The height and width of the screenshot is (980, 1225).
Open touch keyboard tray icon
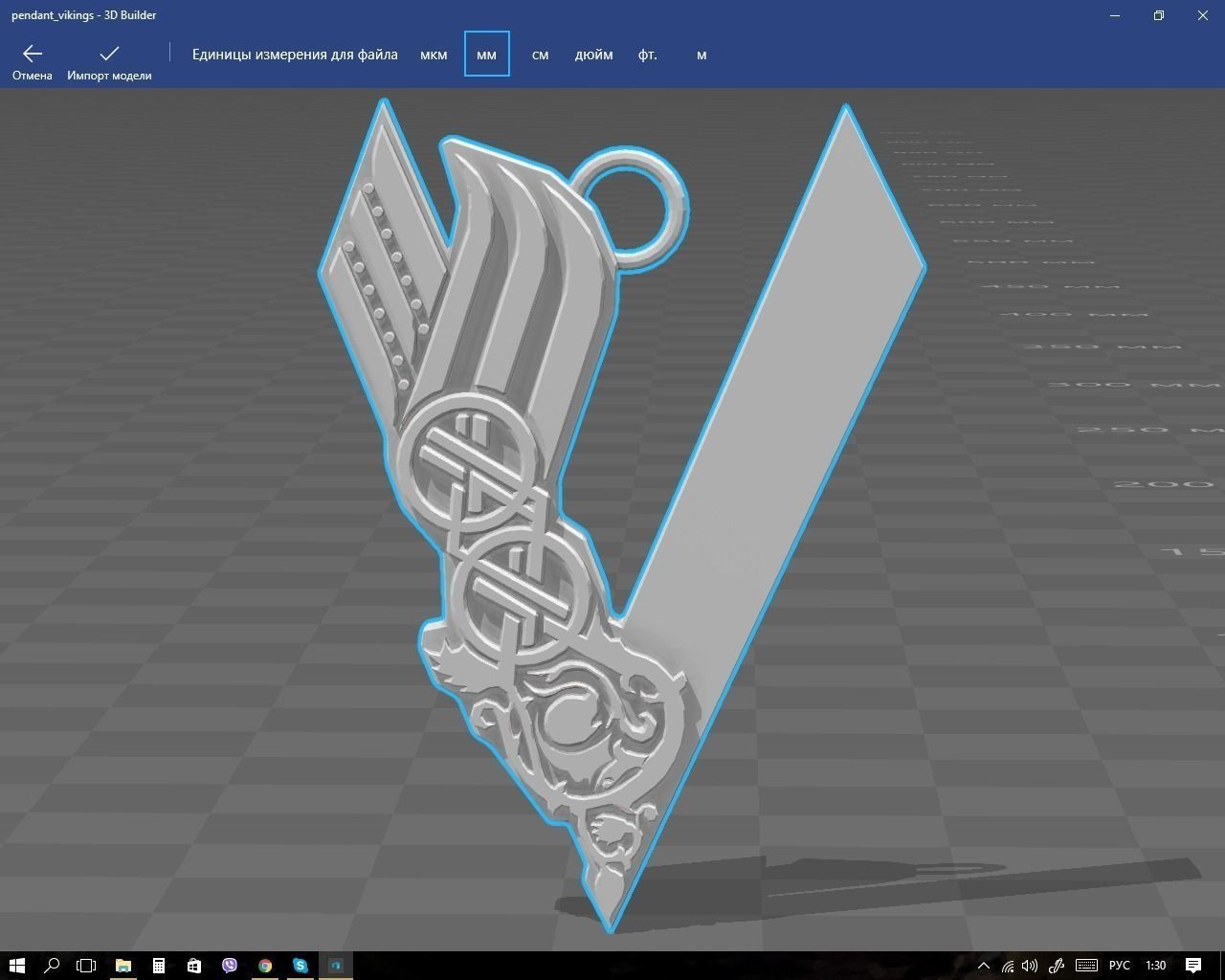point(1086,966)
